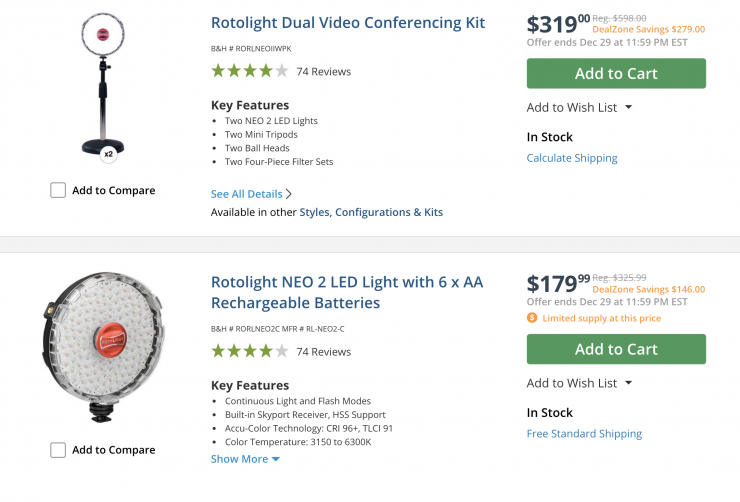Click Calculate Shipping link
The width and height of the screenshot is (740, 502).
(572, 158)
